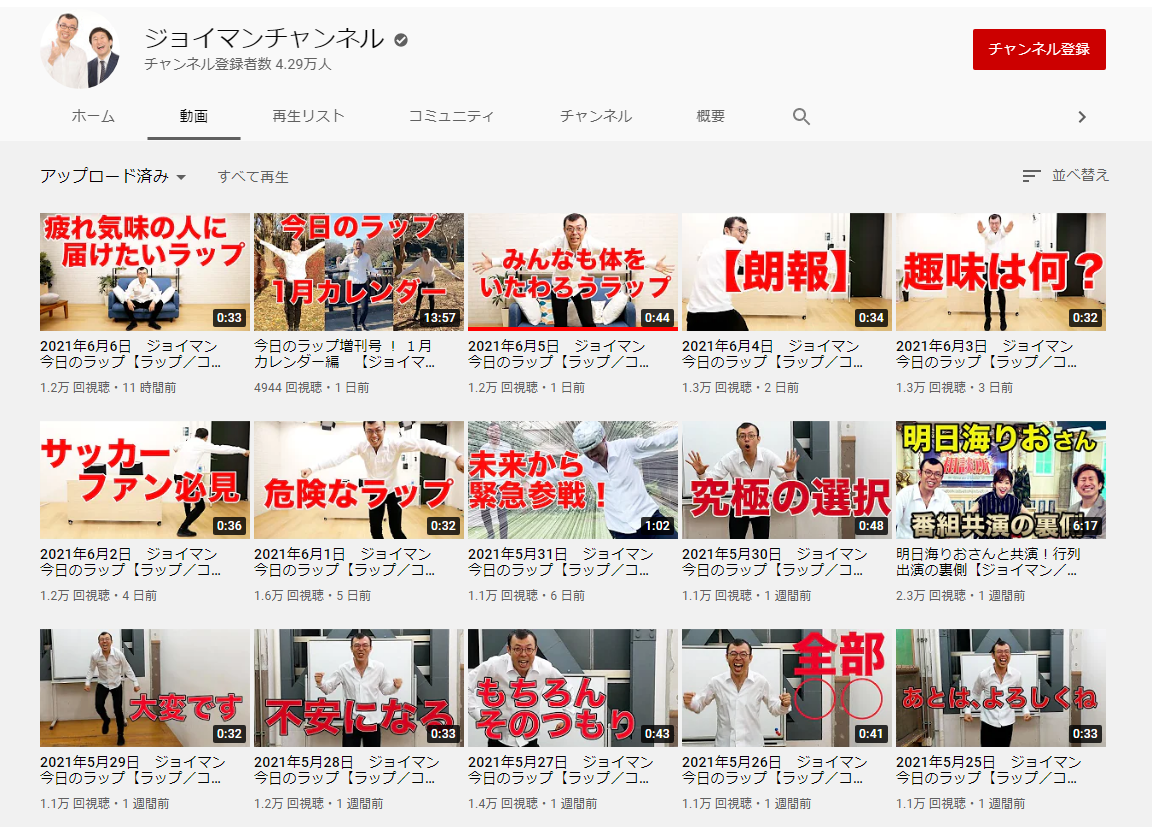
Task: Click the 6:17 duration badge
Action: 1084,525
